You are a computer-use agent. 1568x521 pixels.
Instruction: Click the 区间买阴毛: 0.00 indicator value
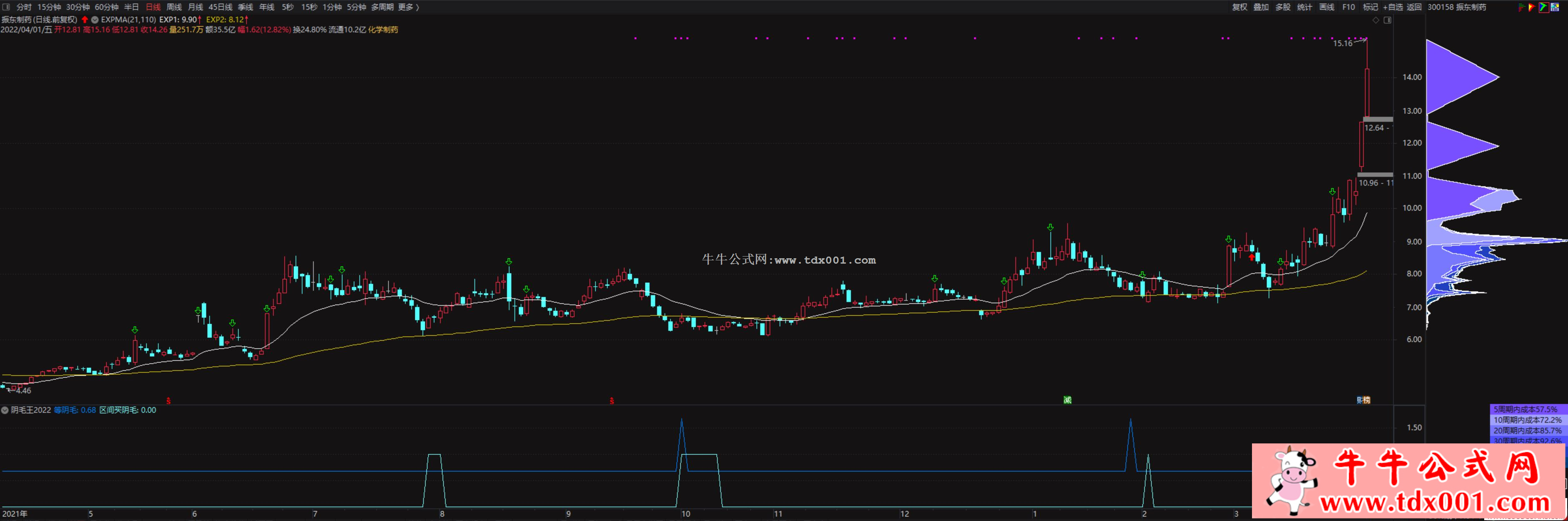[x=128, y=410]
